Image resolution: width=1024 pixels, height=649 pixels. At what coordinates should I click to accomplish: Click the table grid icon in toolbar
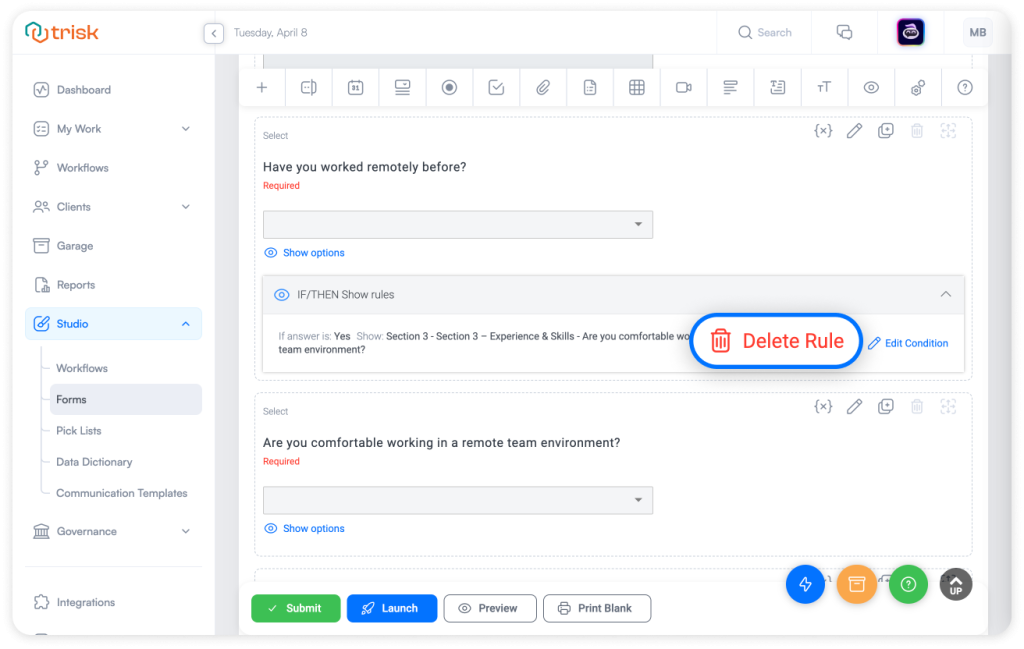tap(636, 88)
